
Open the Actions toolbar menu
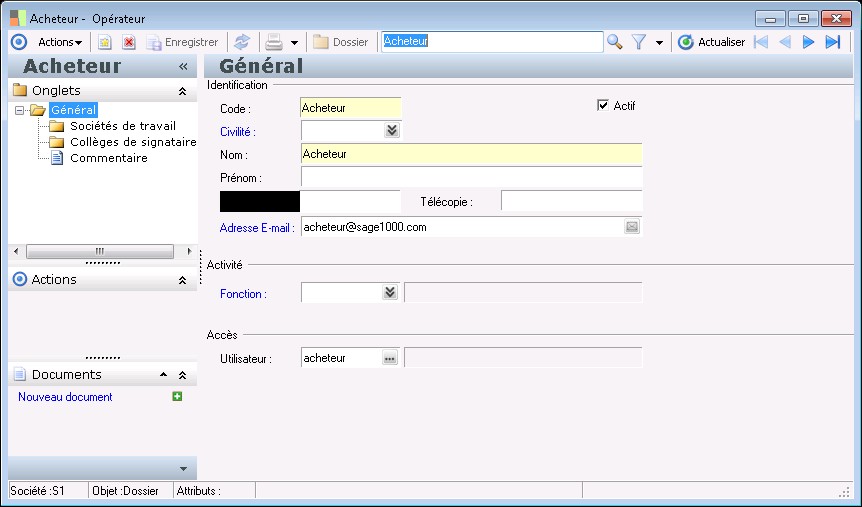pyautogui.click(x=60, y=42)
